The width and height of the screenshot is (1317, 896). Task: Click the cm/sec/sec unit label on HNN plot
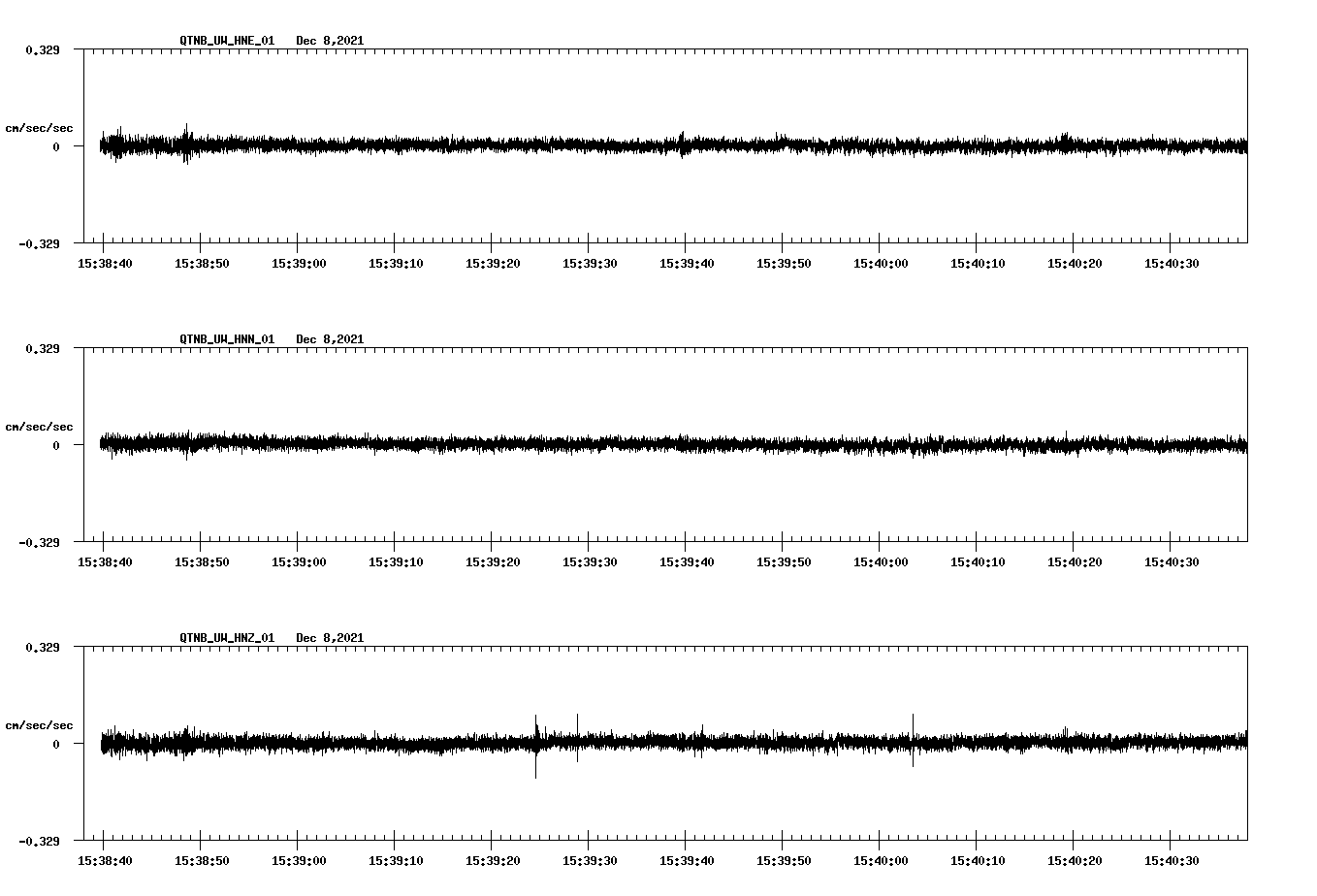[x=39, y=427]
